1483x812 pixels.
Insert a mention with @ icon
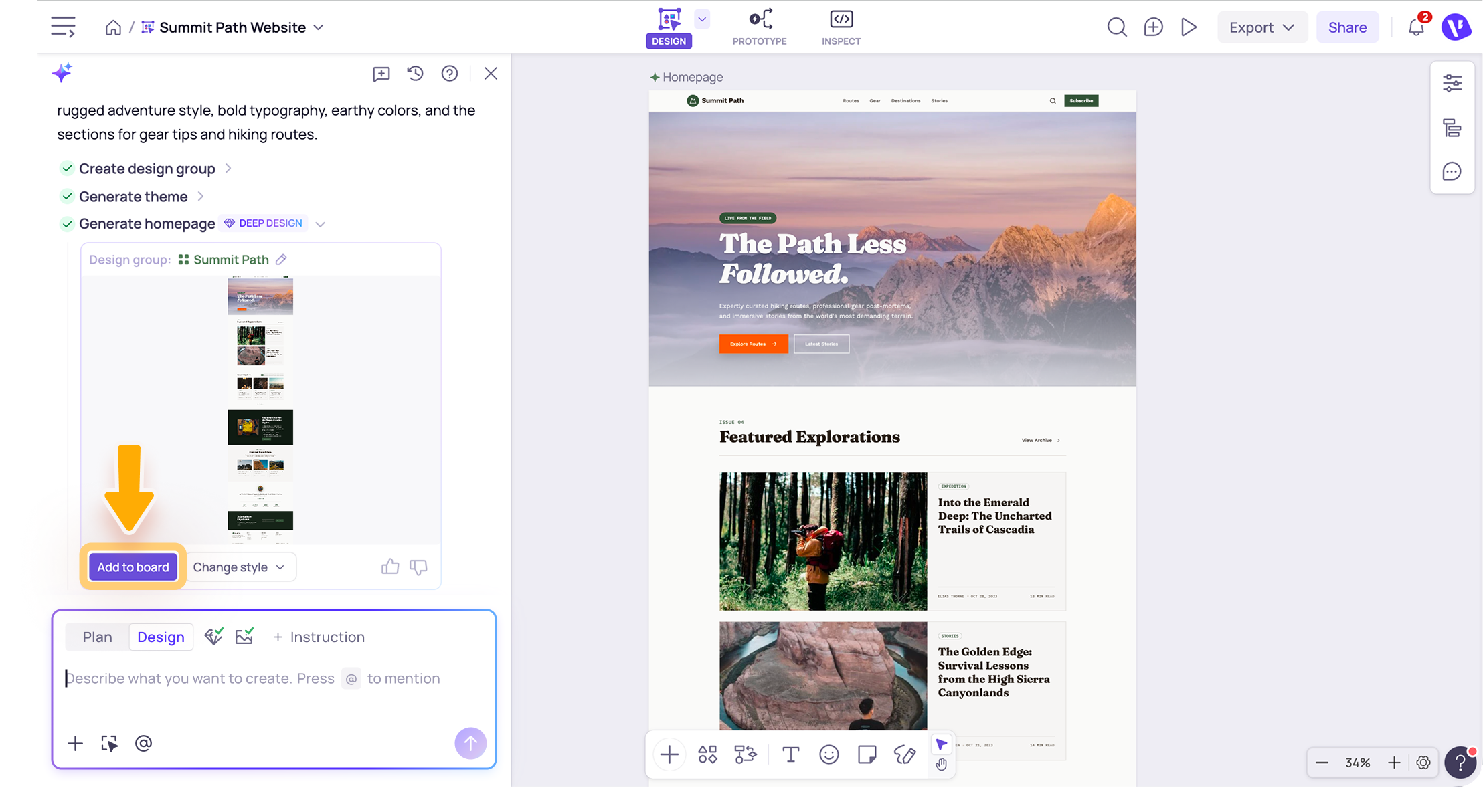(143, 743)
